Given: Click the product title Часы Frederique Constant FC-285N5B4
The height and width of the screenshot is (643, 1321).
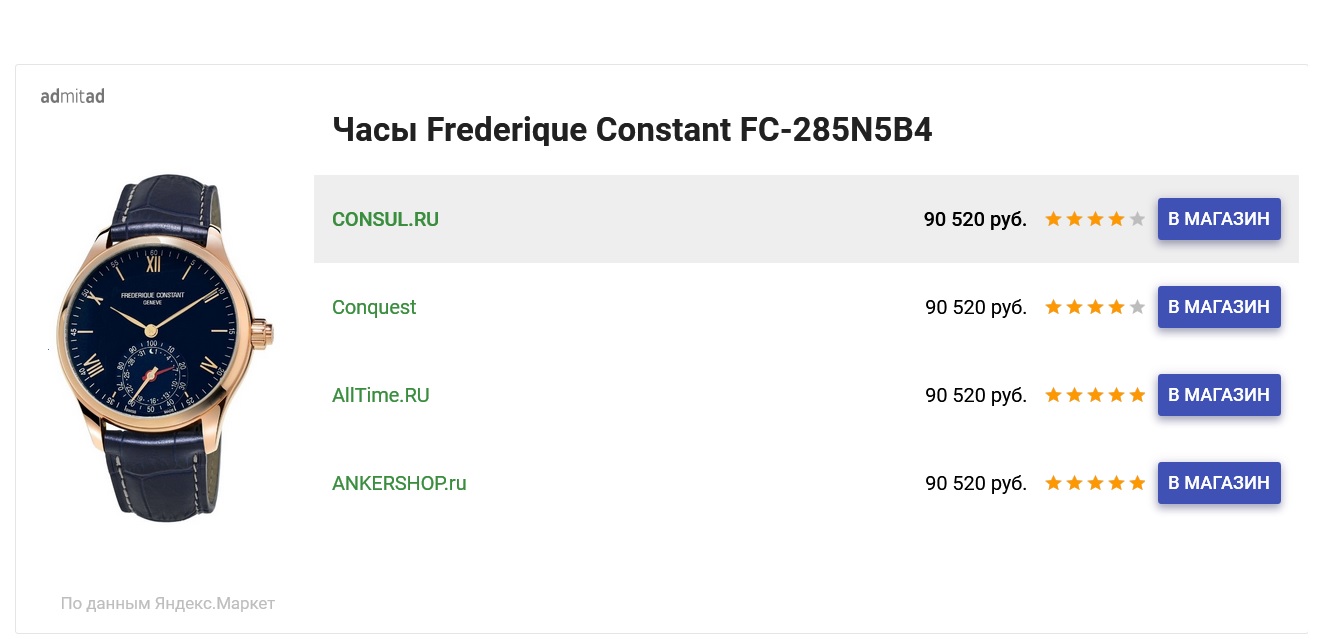Looking at the screenshot, I should point(632,130).
